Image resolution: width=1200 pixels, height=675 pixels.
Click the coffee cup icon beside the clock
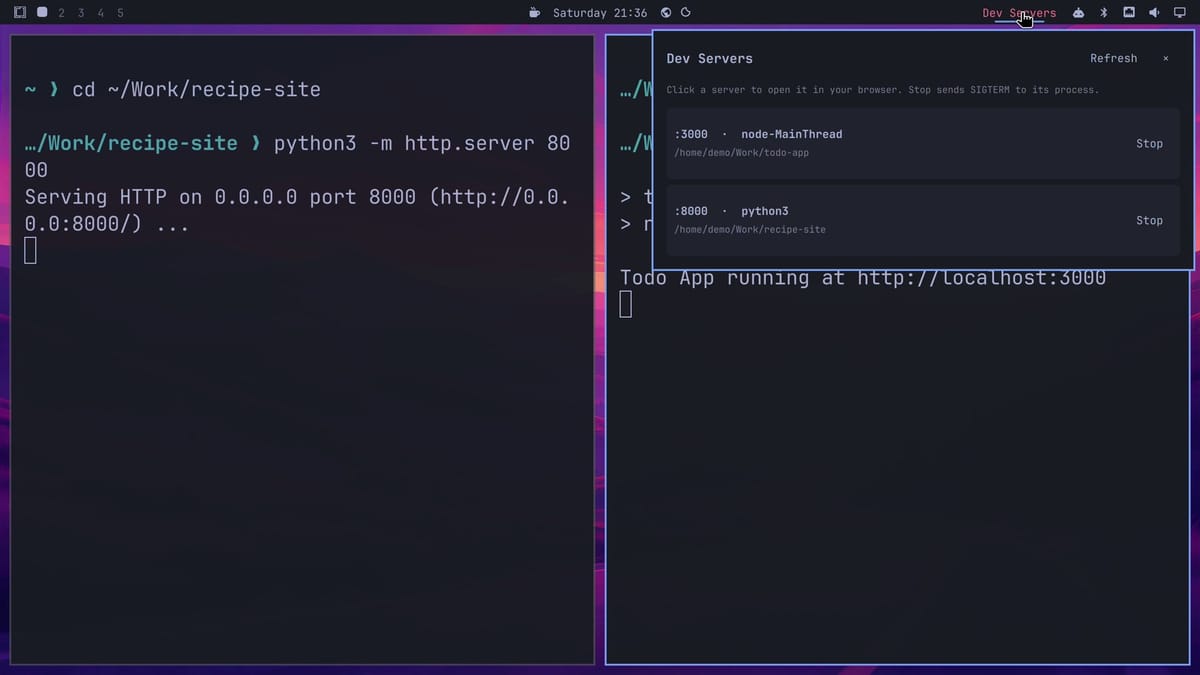pos(535,13)
